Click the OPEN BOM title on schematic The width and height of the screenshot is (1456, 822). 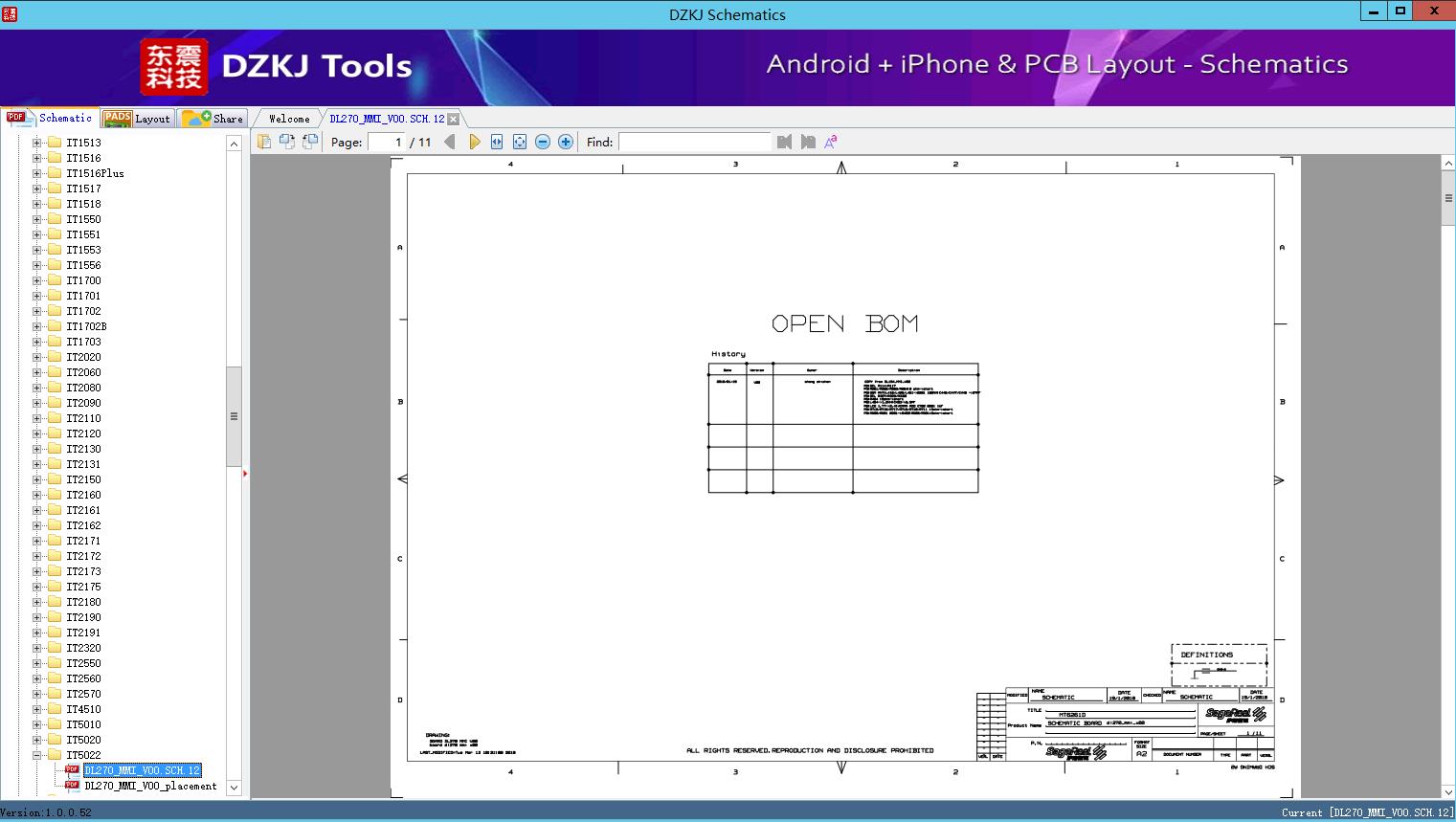(x=844, y=323)
